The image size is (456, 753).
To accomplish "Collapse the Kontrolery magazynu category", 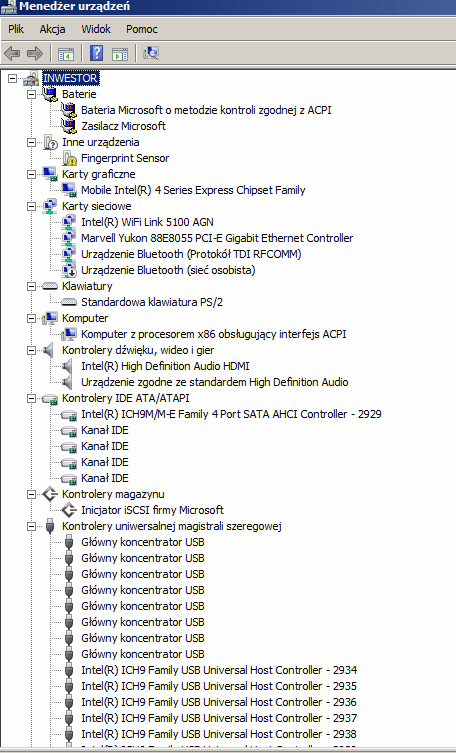I will point(31,494).
